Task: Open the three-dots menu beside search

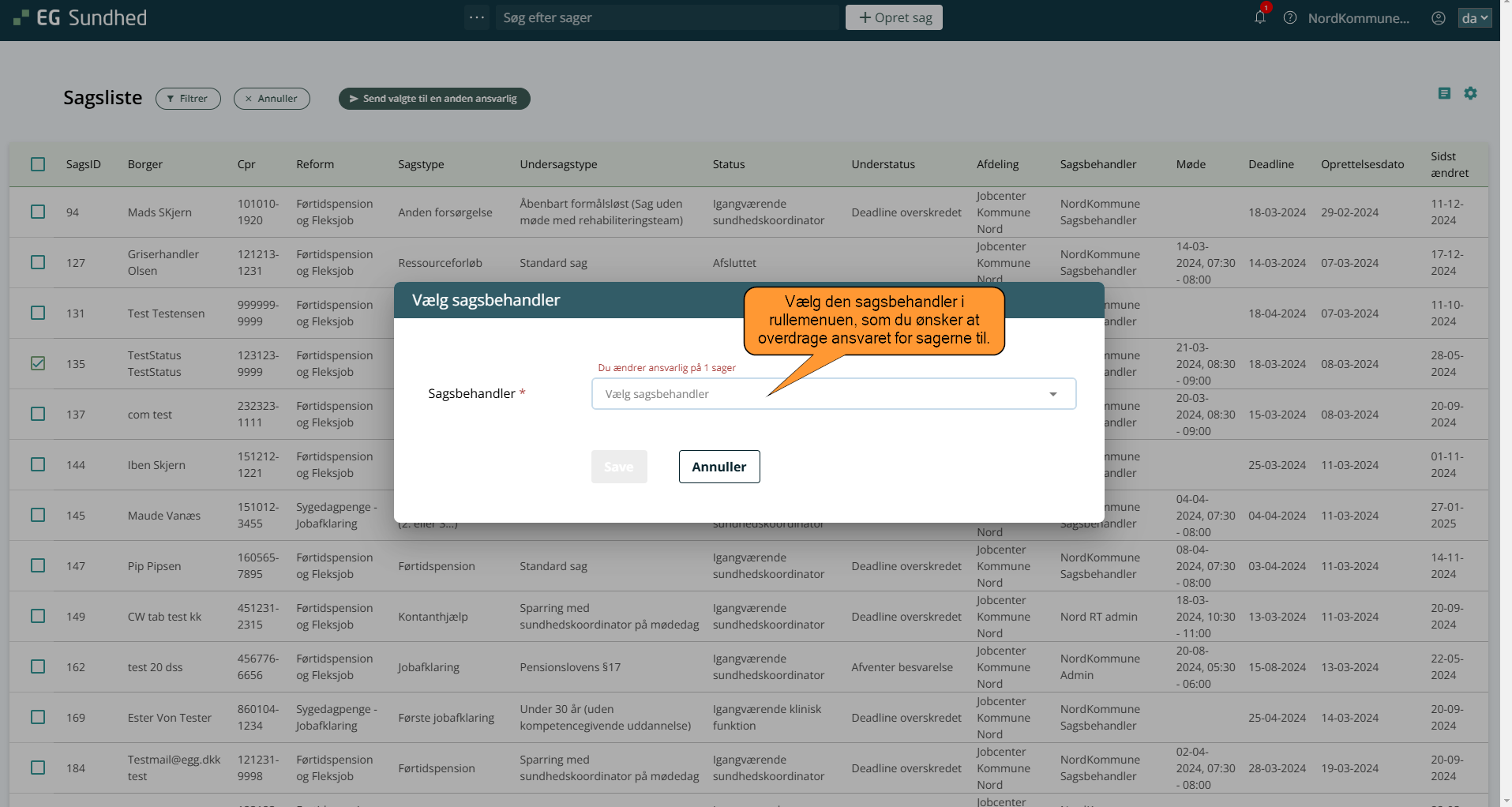Action: pyautogui.click(x=477, y=17)
